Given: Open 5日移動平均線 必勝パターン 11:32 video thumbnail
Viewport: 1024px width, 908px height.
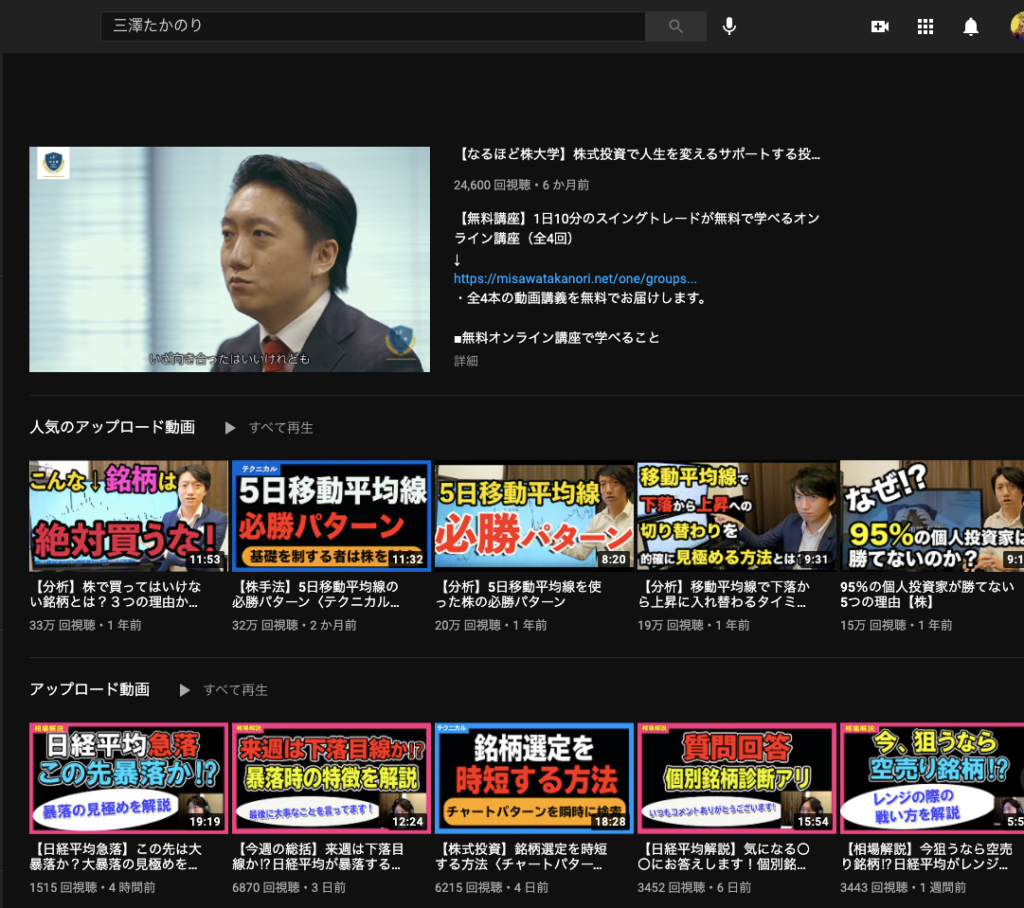Looking at the screenshot, I should (x=331, y=516).
